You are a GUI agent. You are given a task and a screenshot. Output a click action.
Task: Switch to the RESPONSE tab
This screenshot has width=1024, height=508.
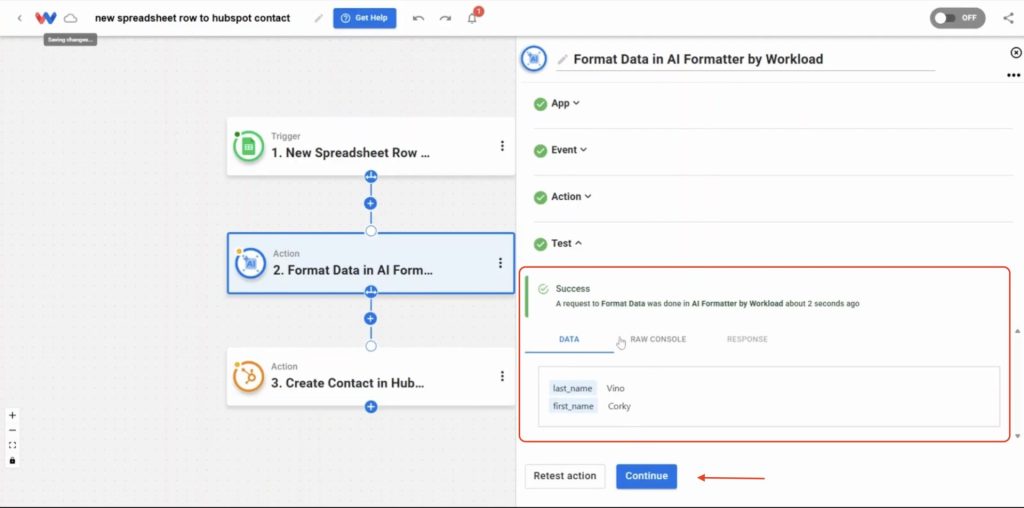click(x=747, y=340)
